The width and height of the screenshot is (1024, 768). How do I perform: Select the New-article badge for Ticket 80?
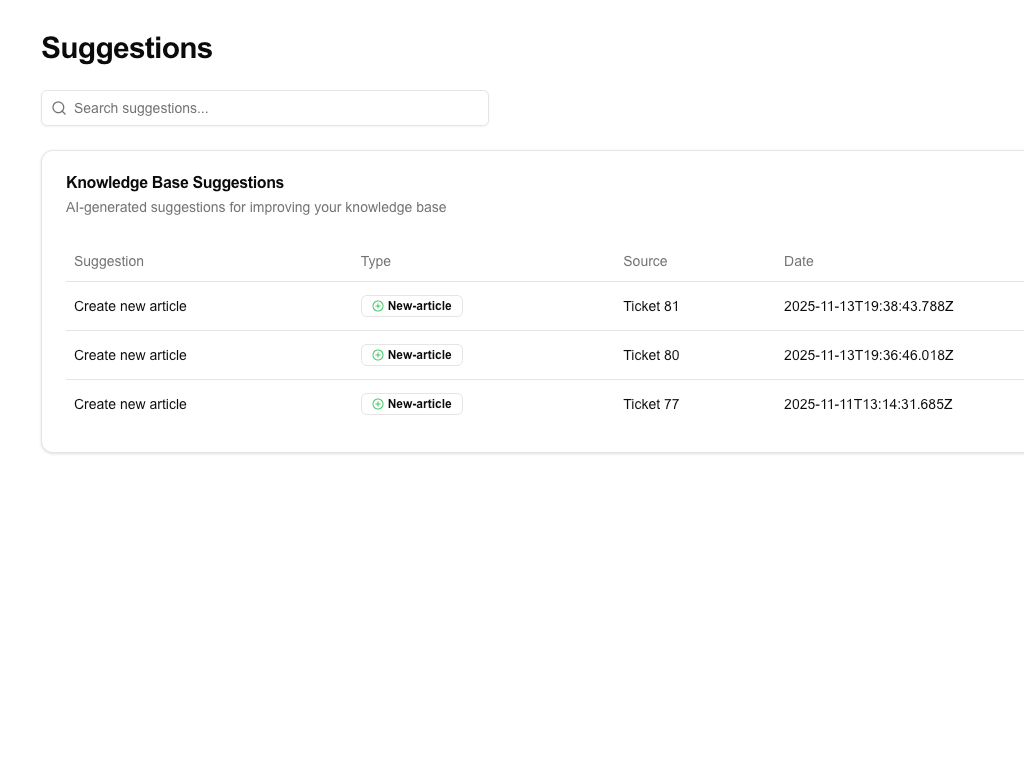[412, 355]
